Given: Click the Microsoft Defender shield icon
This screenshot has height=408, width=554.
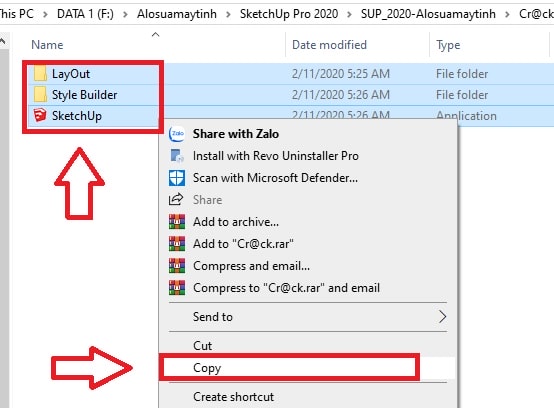Looking at the screenshot, I should pos(177,178).
